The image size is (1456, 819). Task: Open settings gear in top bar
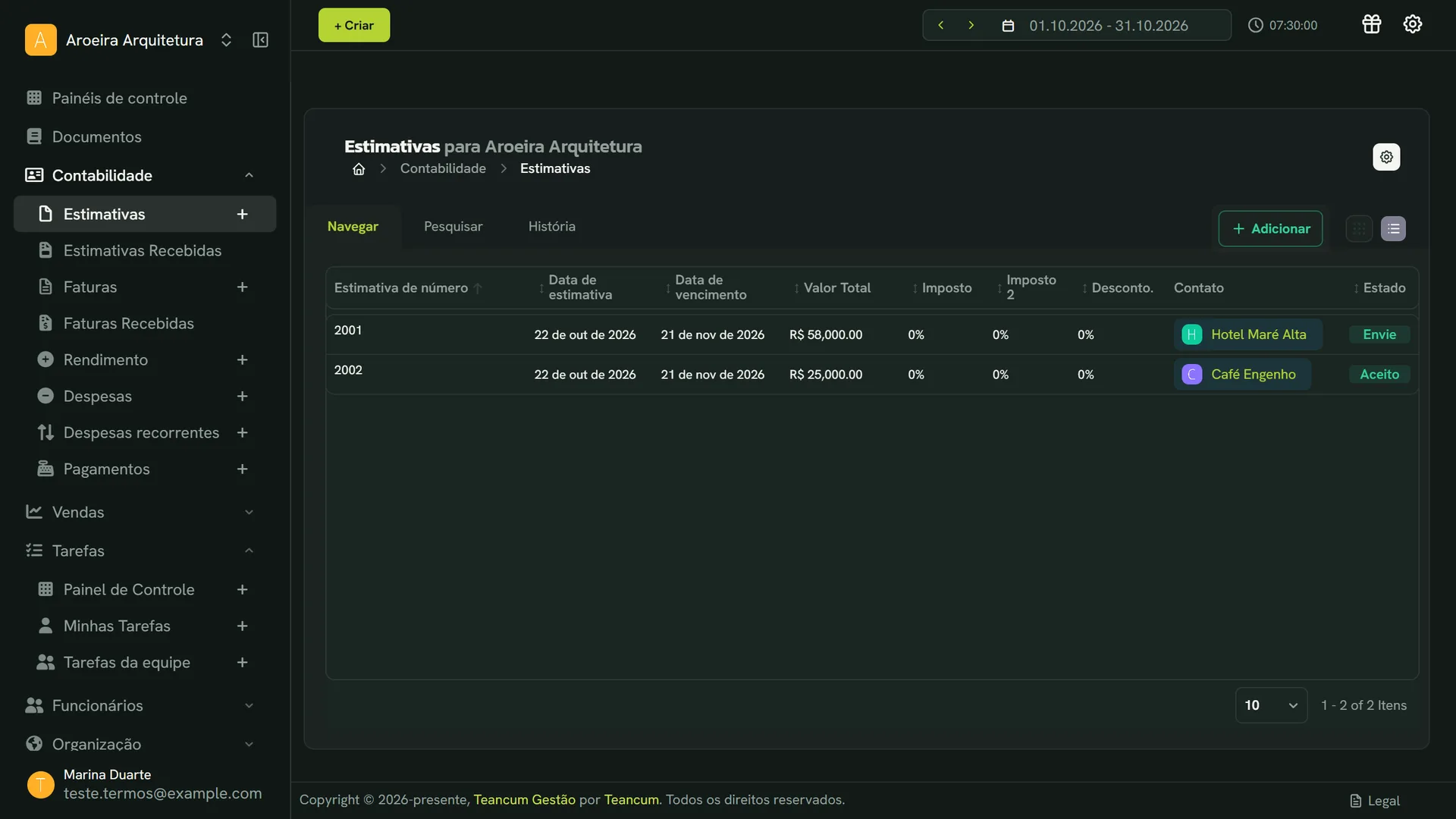click(x=1412, y=24)
